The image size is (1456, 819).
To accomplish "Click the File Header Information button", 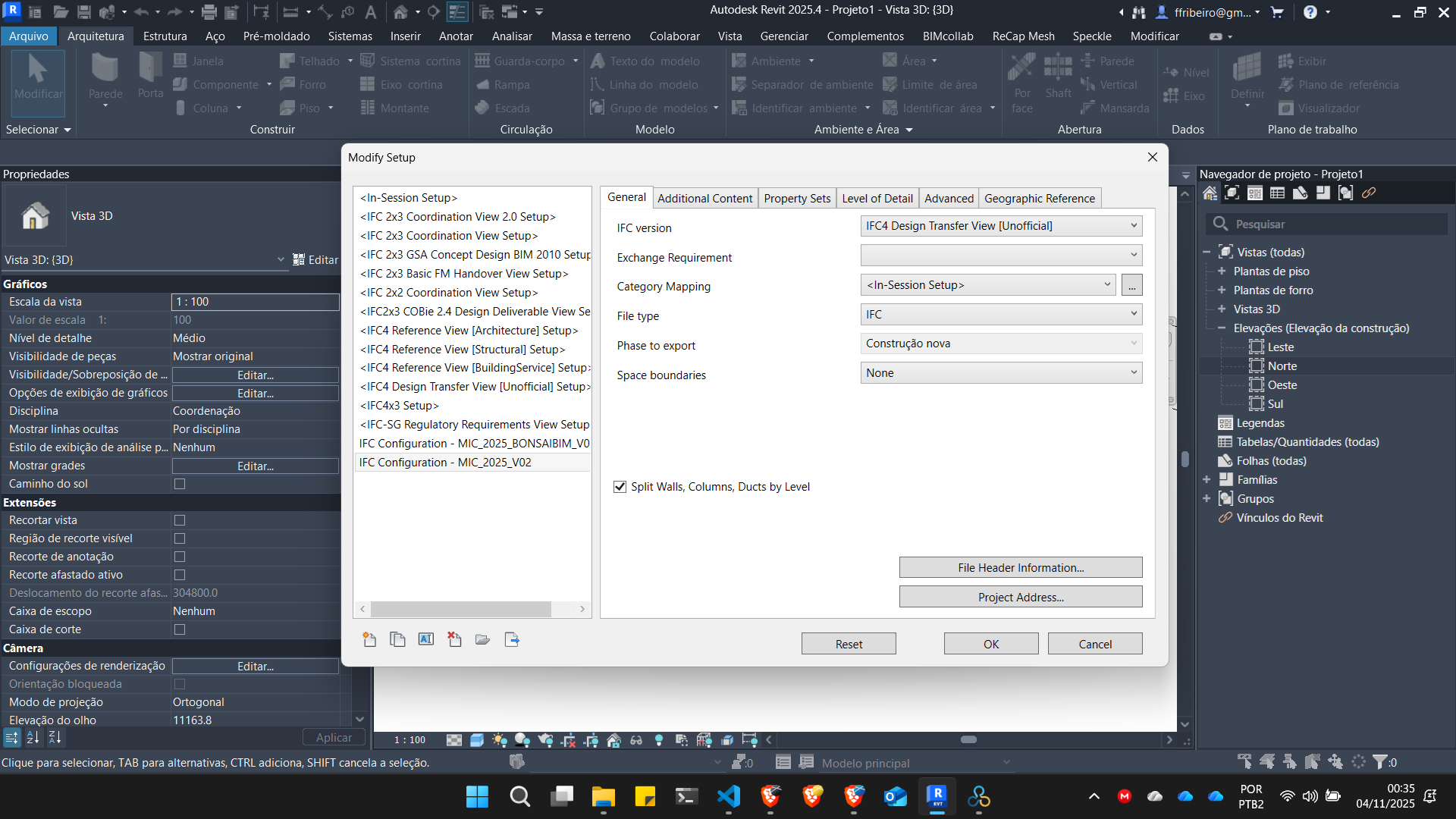I will 1020,568.
